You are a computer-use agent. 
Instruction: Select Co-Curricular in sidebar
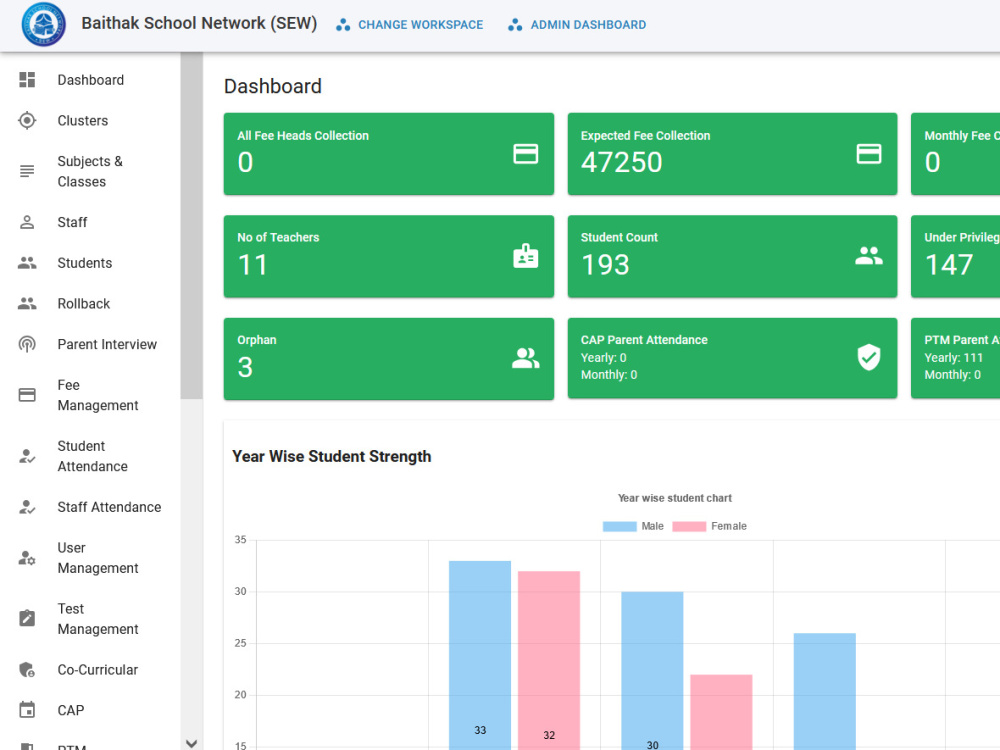click(x=91, y=670)
